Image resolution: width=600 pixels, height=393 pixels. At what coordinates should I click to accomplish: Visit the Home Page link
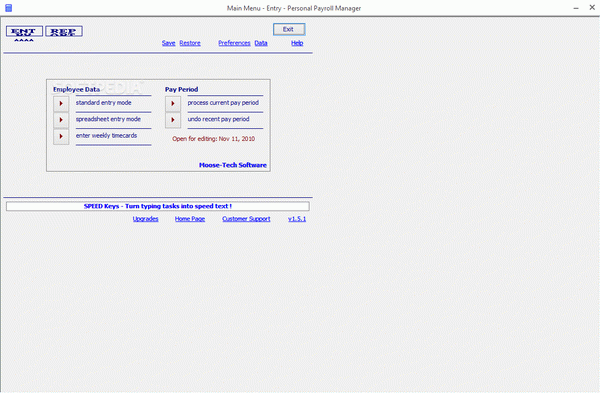[x=190, y=219]
